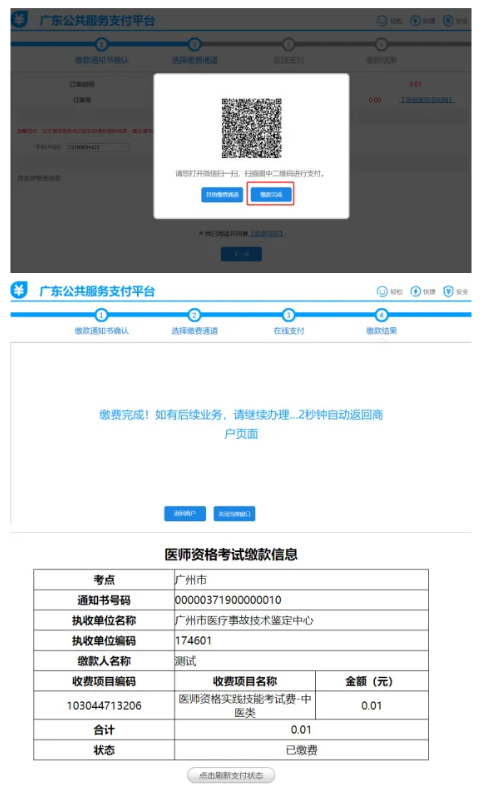Click step 1 circle above 缴款通知书确认
The width and height of the screenshot is (499, 786).
click(101, 315)
